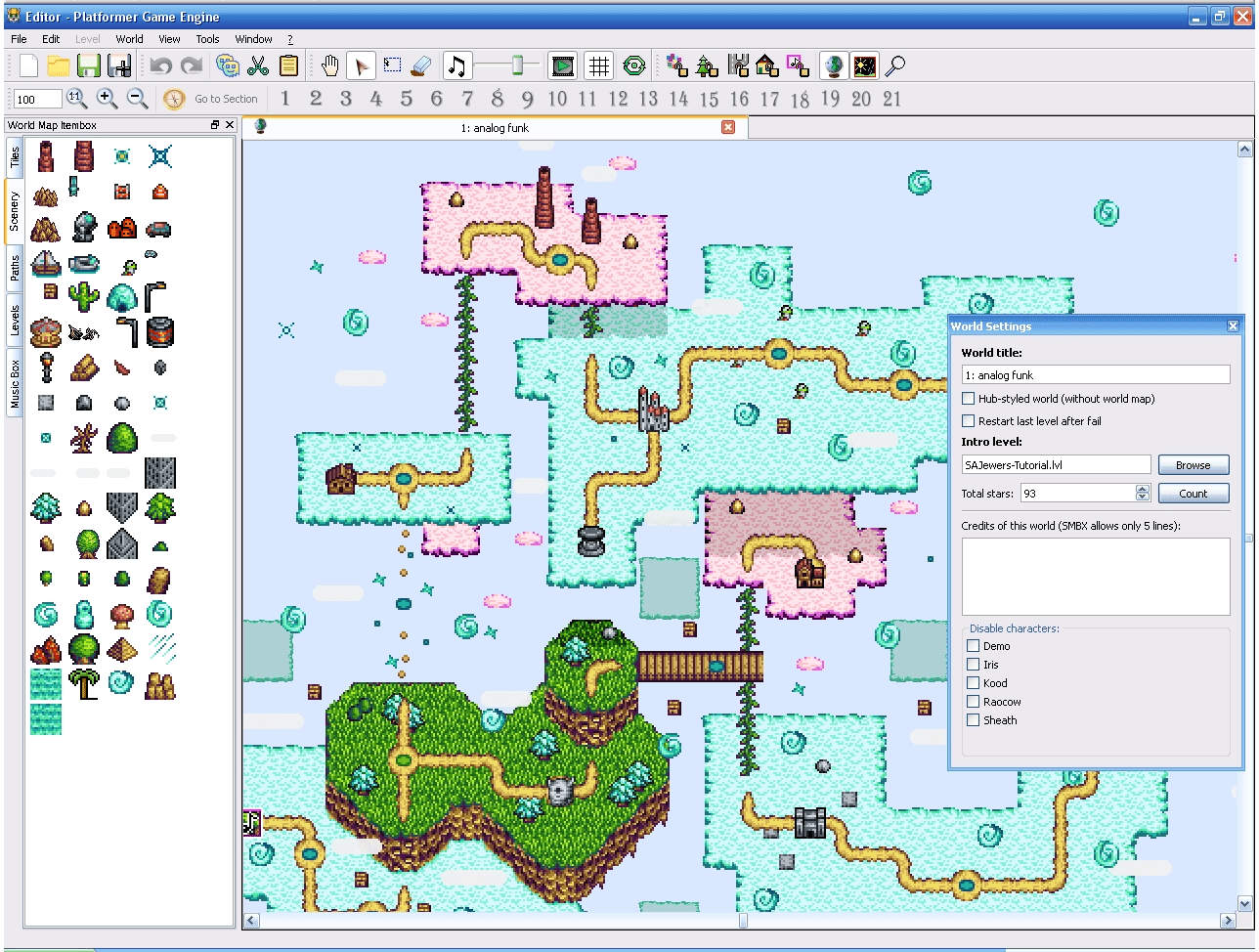Reset zoom using the 1:1 magnifier icon

coord(76,98)
